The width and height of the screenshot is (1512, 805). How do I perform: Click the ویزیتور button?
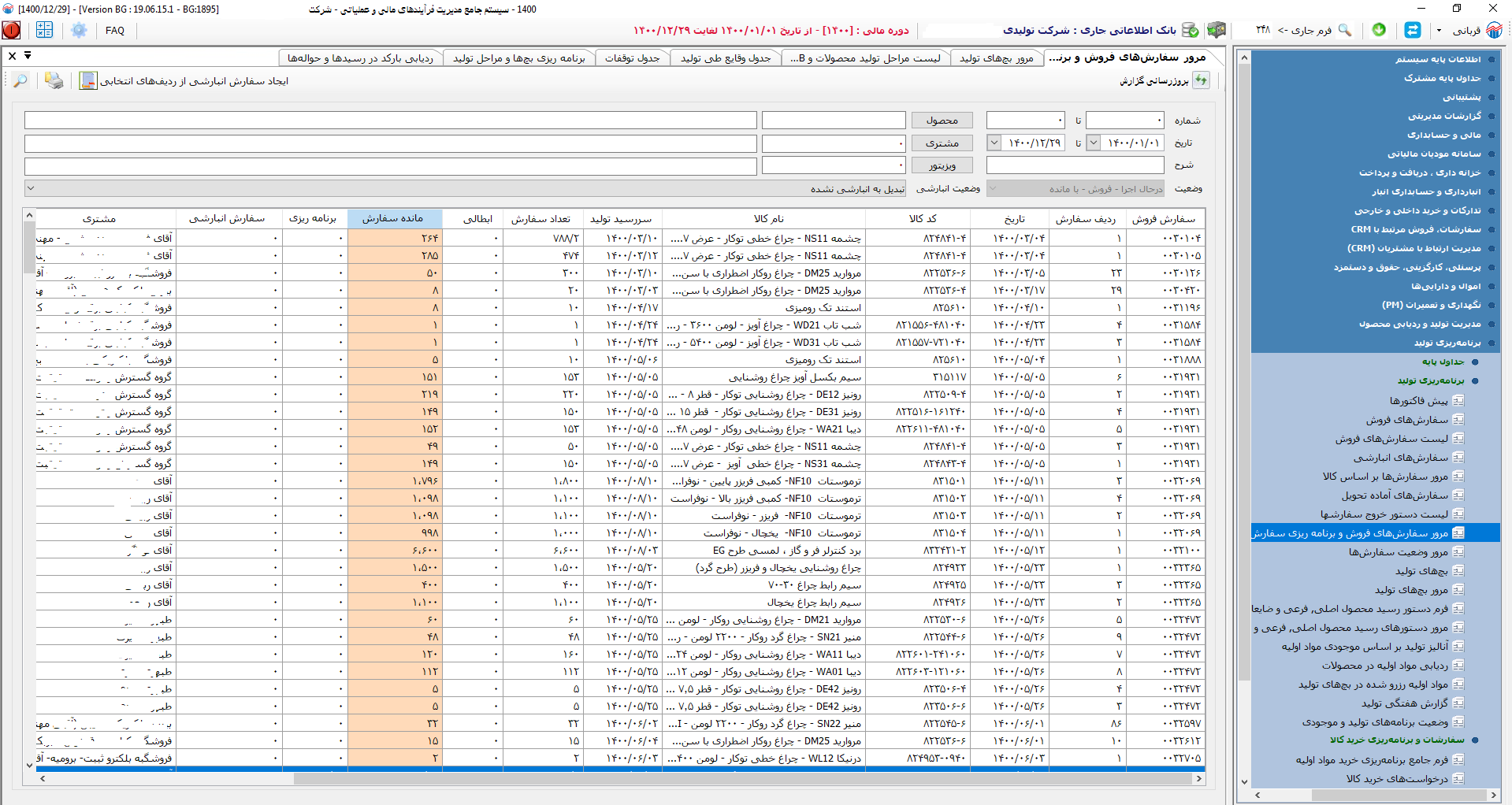tap(942, 165)
